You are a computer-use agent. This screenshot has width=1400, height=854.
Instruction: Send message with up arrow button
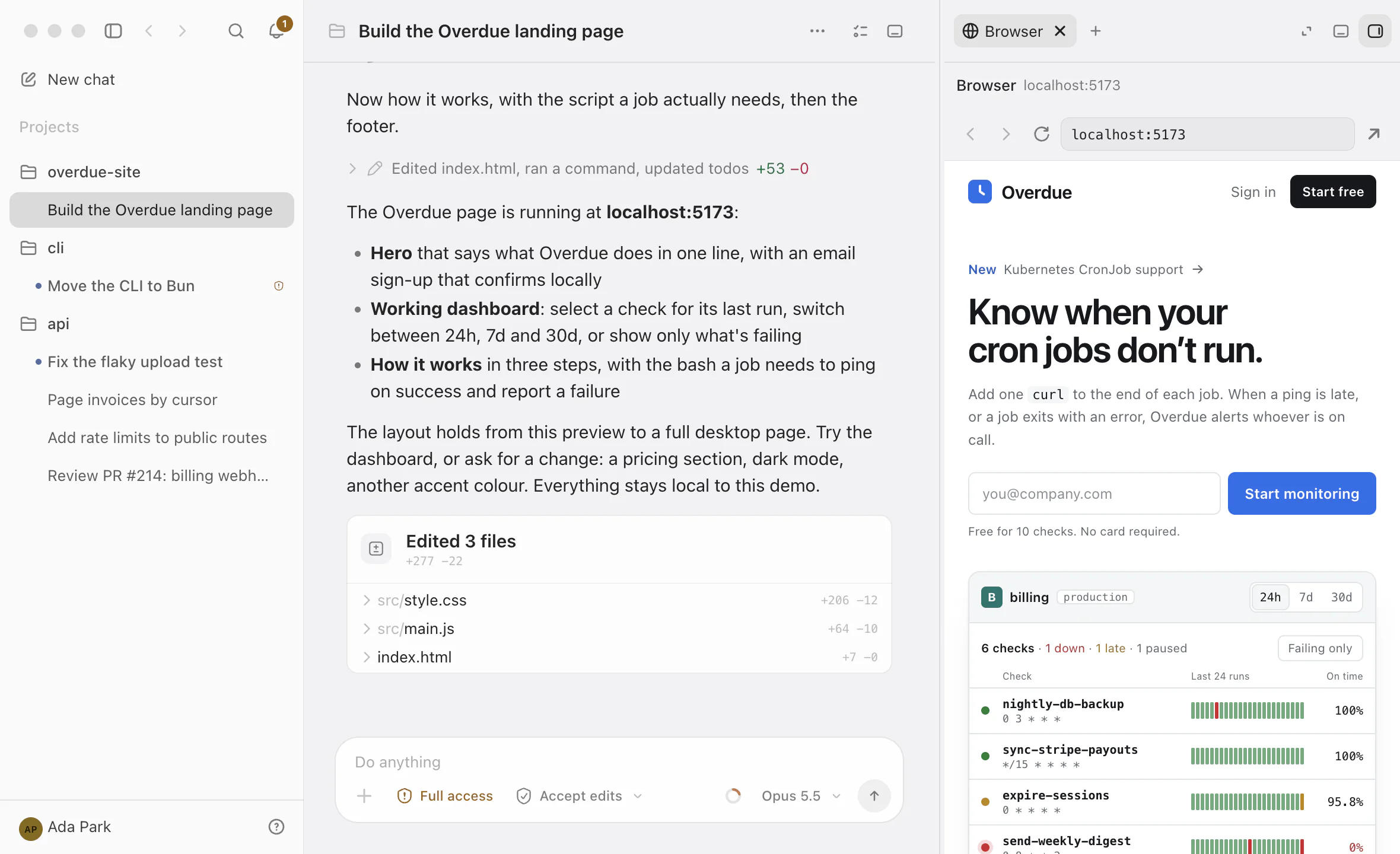(874, 796)
